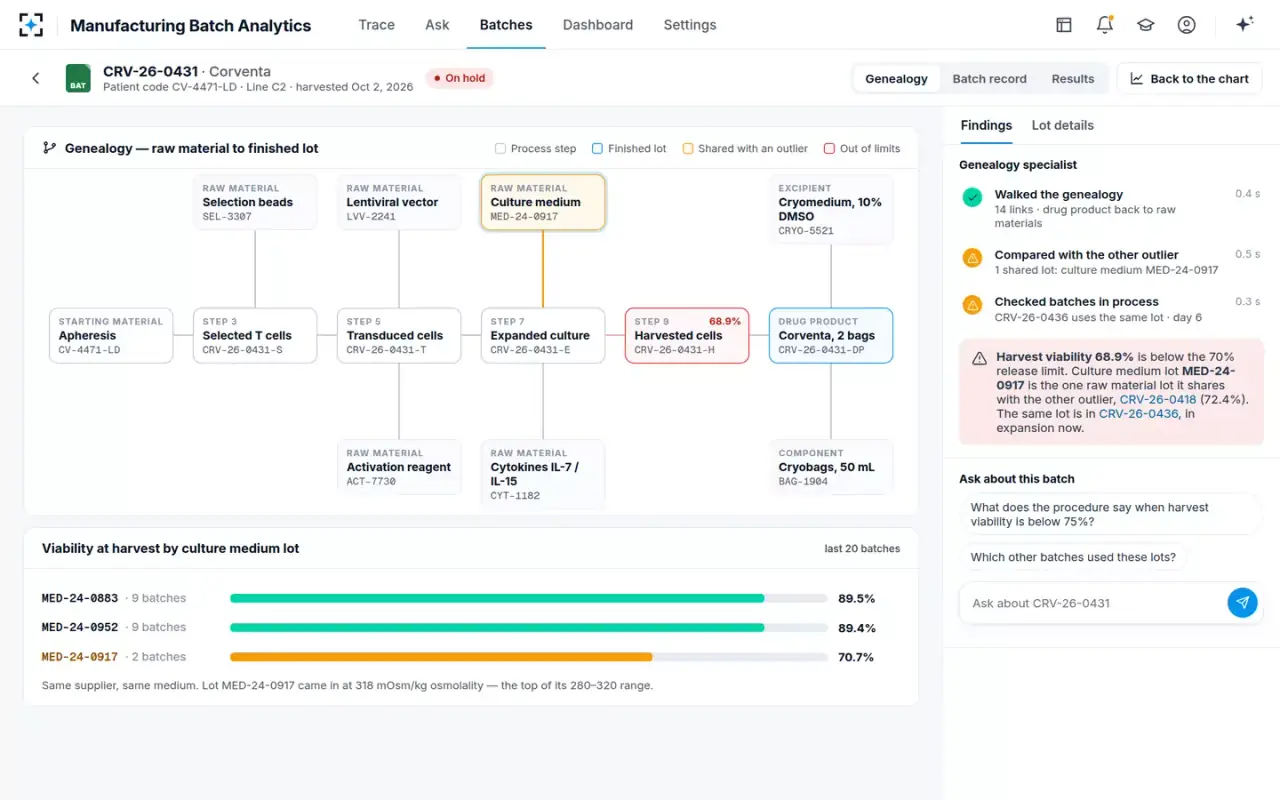Click the MED-24-0952 lot label
Image resolution: width=1280 pixels, height=800 pixels.
point(80,628)
